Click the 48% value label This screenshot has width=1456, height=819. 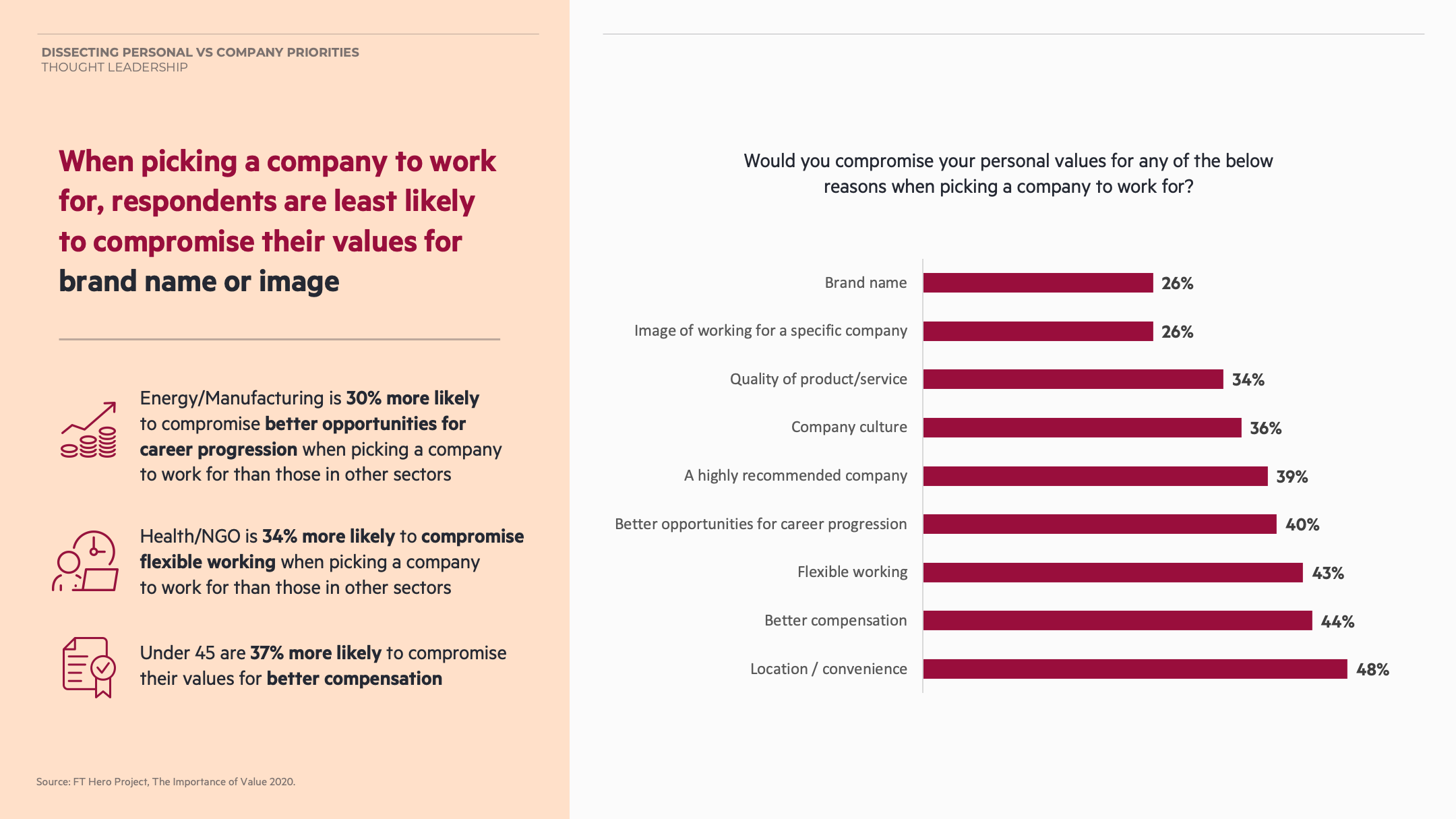[1372, 669]
